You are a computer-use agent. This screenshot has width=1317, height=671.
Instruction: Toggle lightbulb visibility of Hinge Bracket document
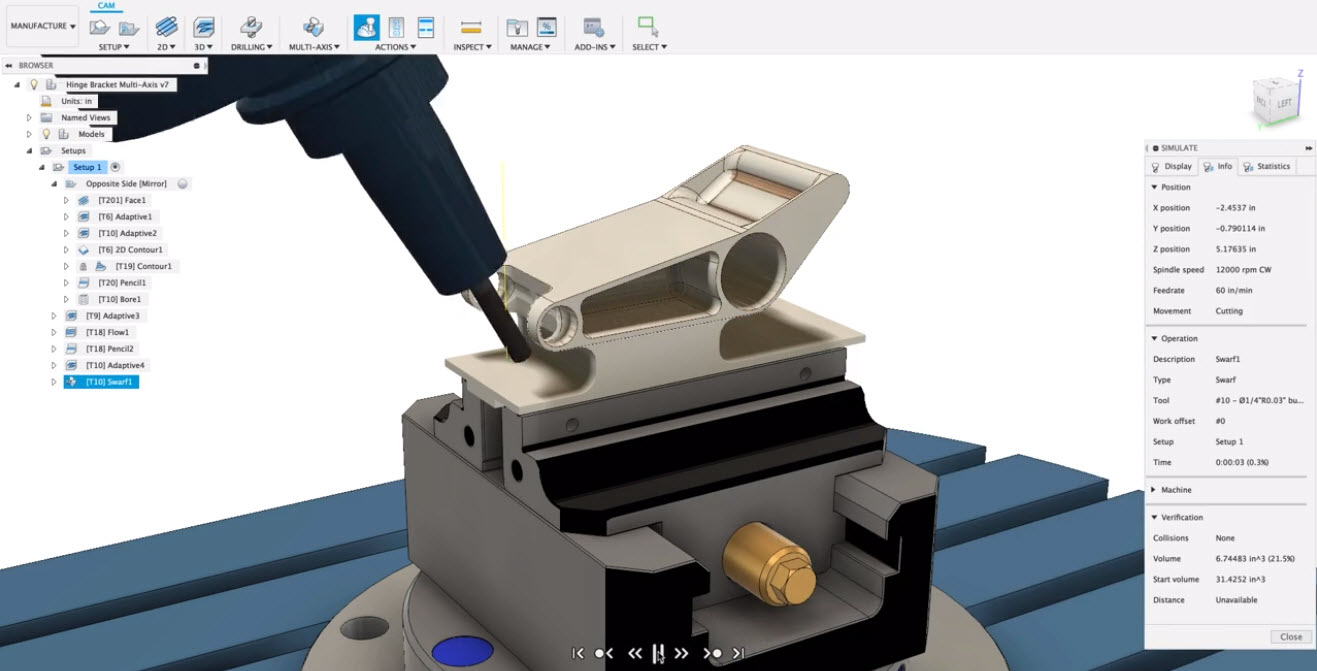[x=33, y=85]
